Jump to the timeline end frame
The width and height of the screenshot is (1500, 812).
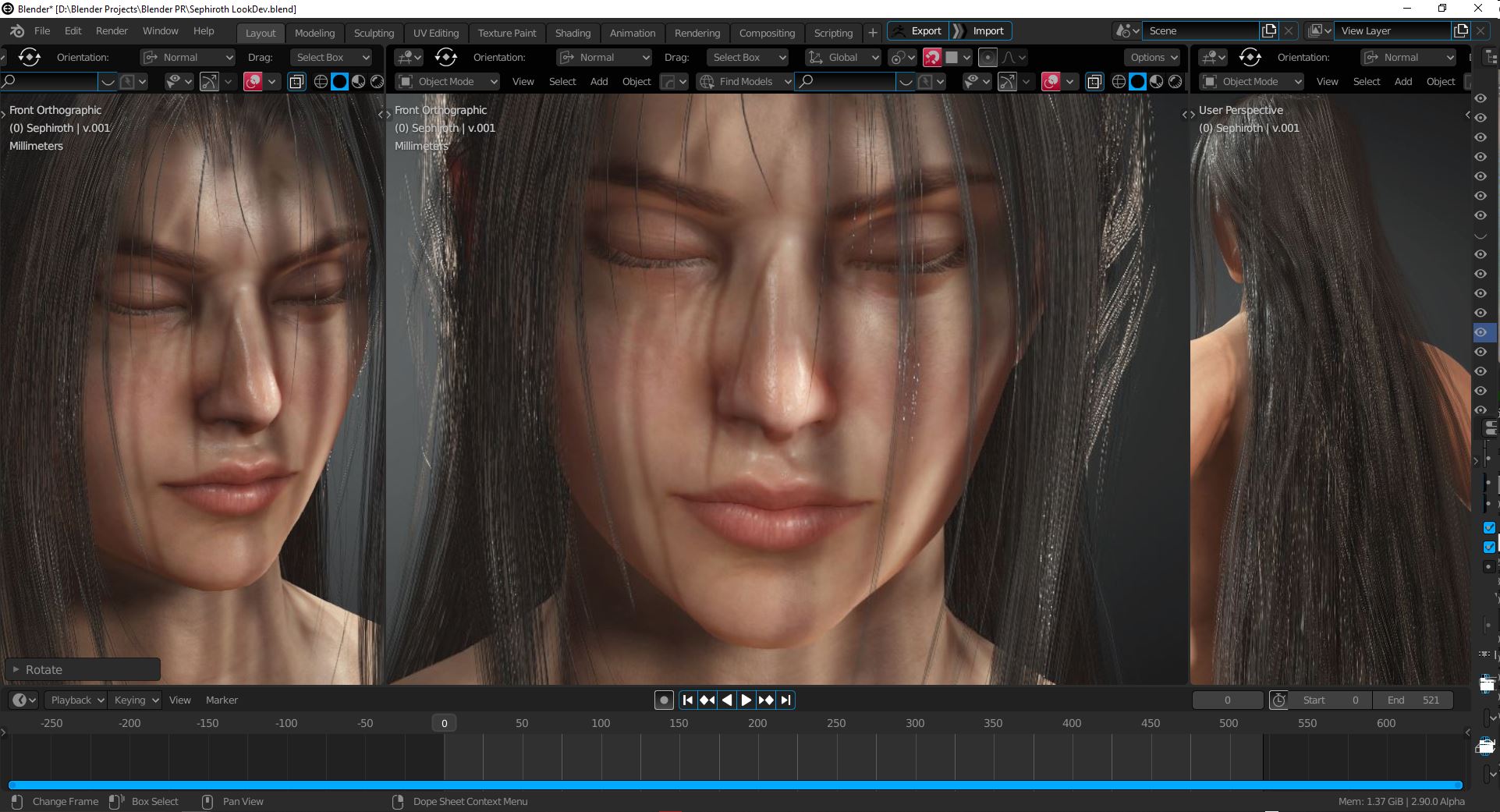[785, 700]
